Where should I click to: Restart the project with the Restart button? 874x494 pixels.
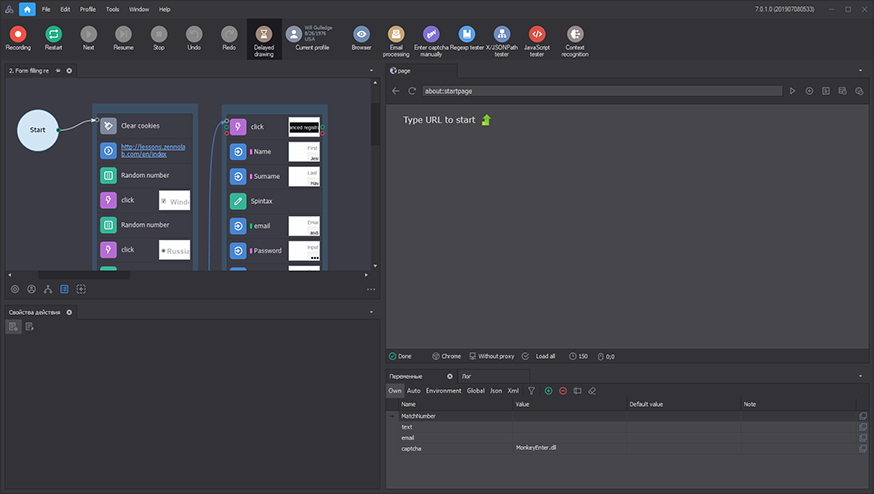54,38
